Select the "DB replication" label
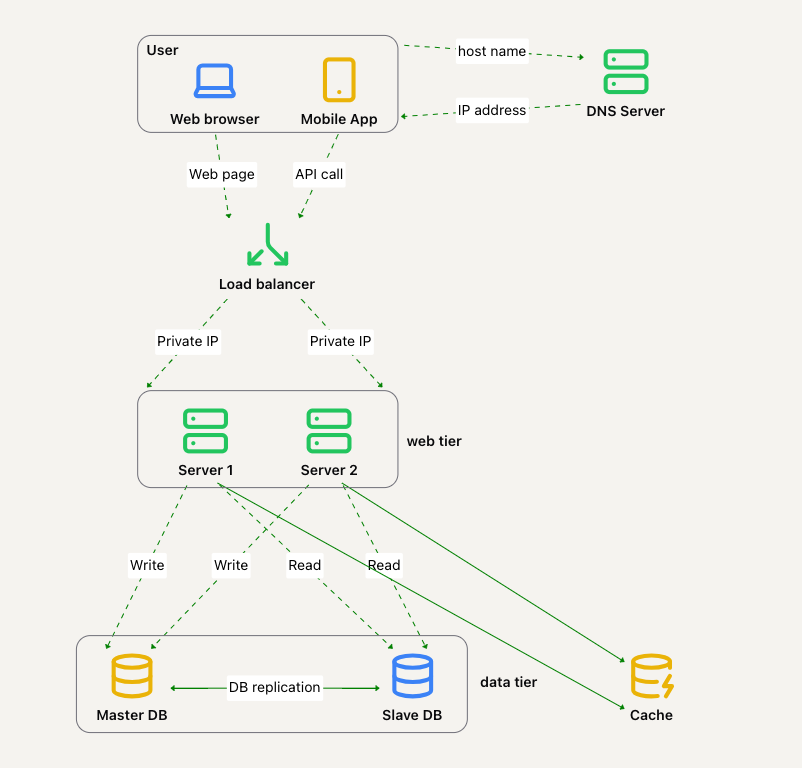This screenshot has height=768, width=802. click(275, 687)
